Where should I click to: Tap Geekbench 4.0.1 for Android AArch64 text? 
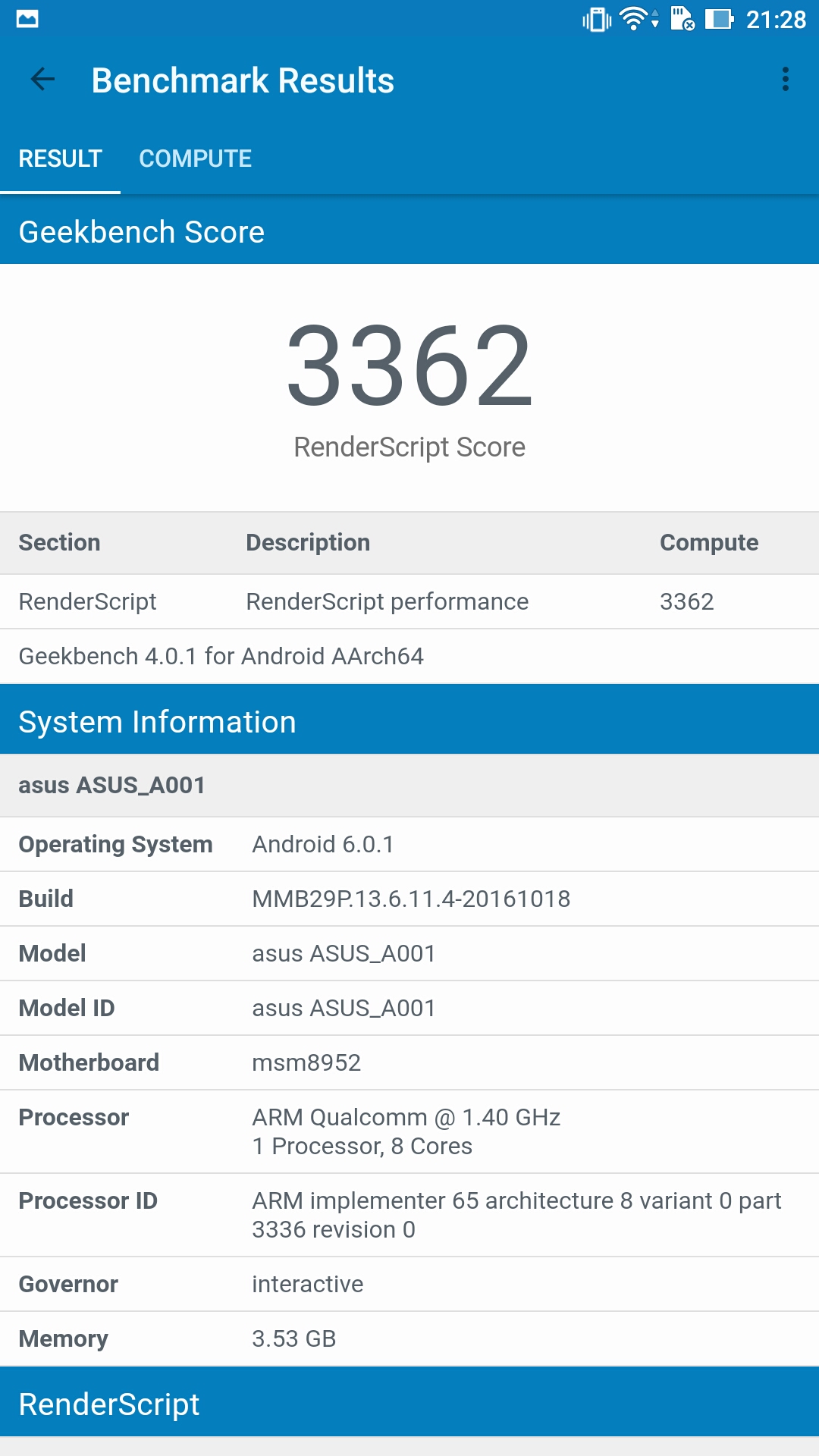(221, 656)
